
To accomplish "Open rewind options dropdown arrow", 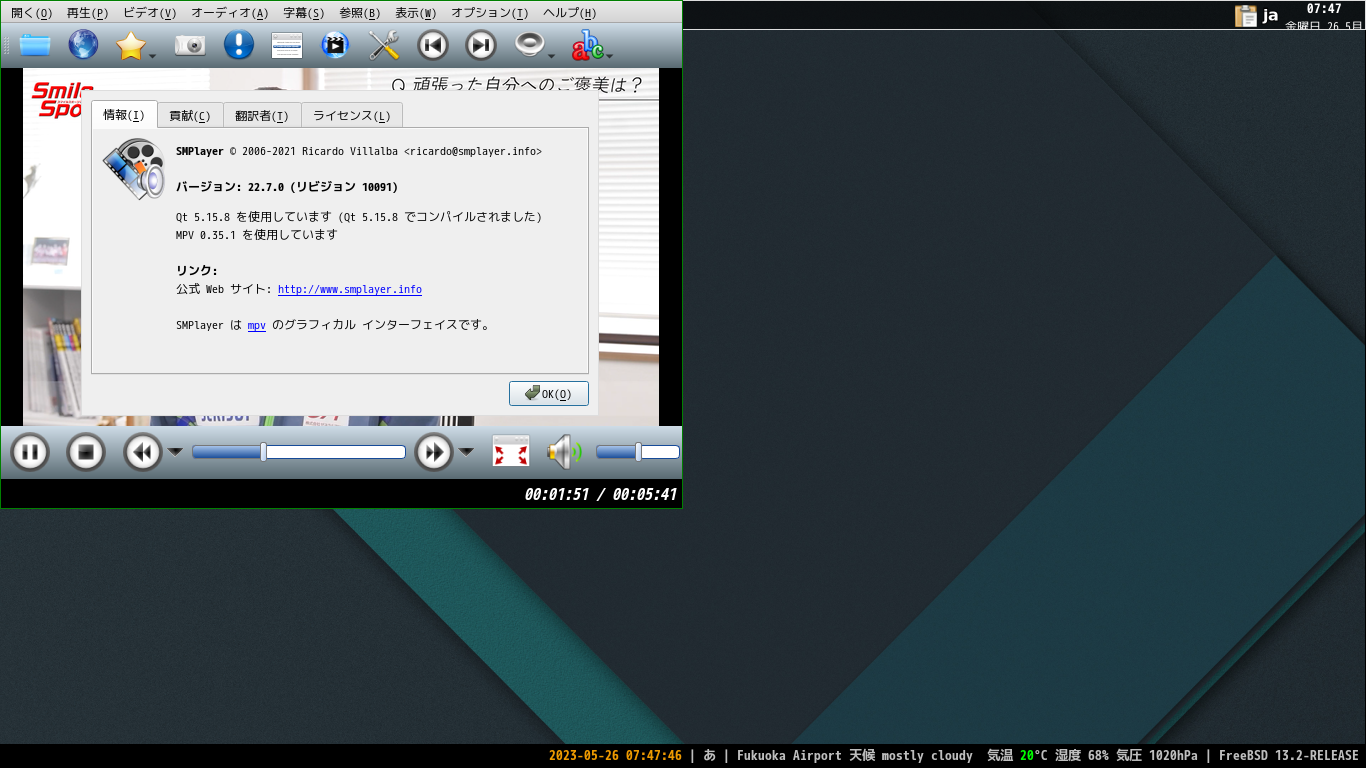I will click(x=175, y=452).
